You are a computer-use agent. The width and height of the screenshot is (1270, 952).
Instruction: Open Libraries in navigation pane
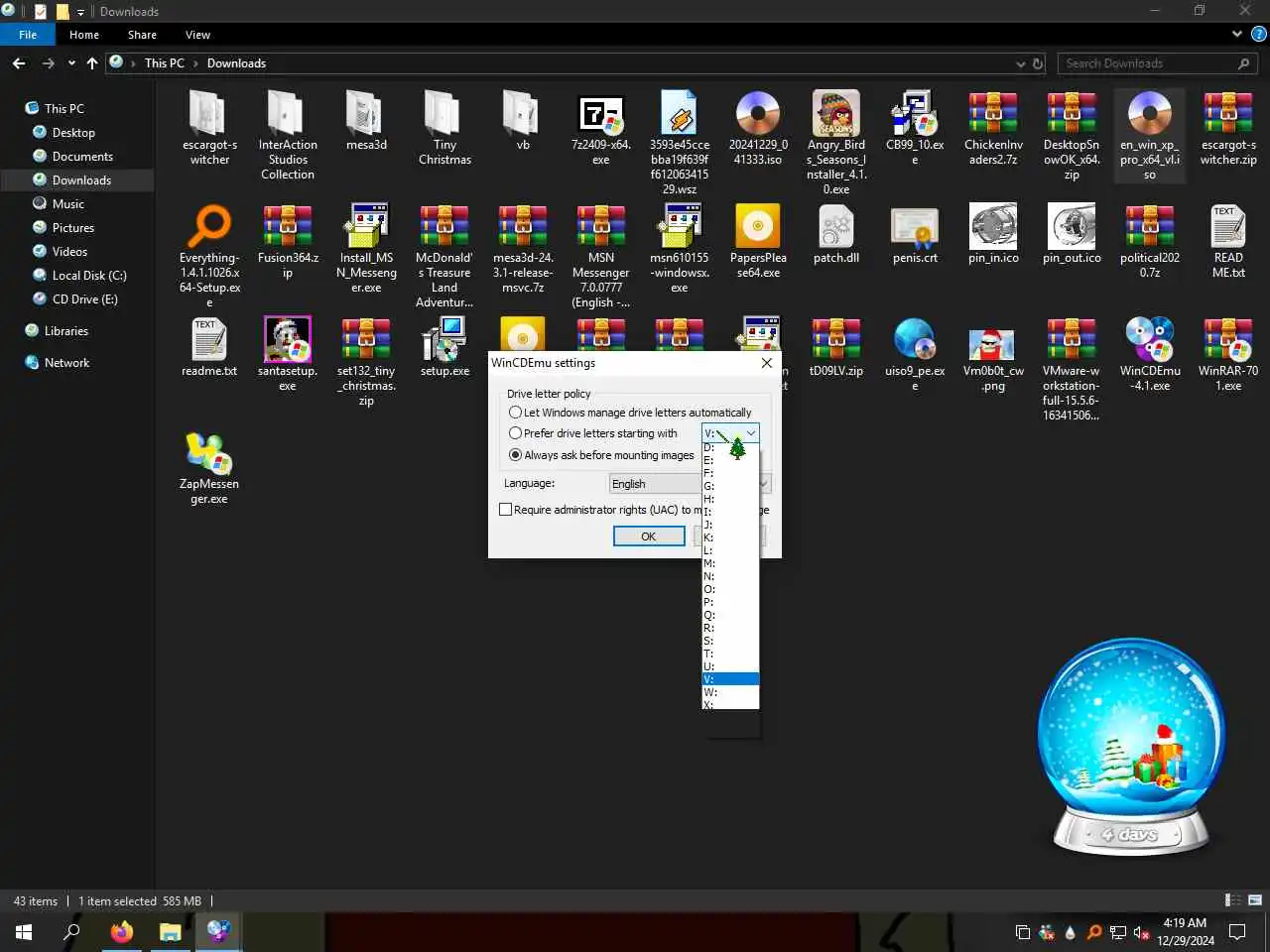click(x=66, y=331)
